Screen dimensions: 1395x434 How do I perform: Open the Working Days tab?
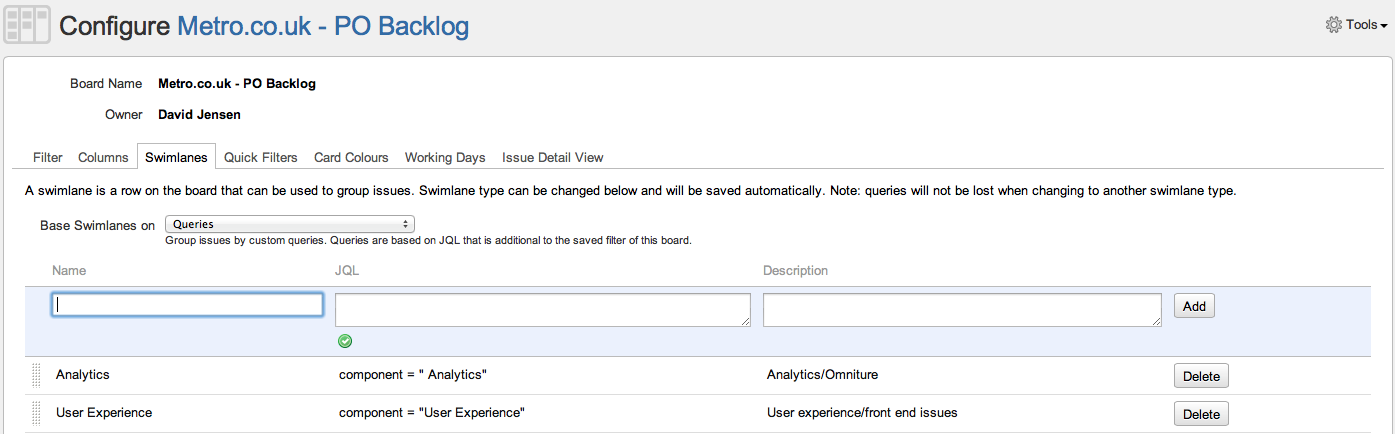pyautogui.click(x=445, y=158)
